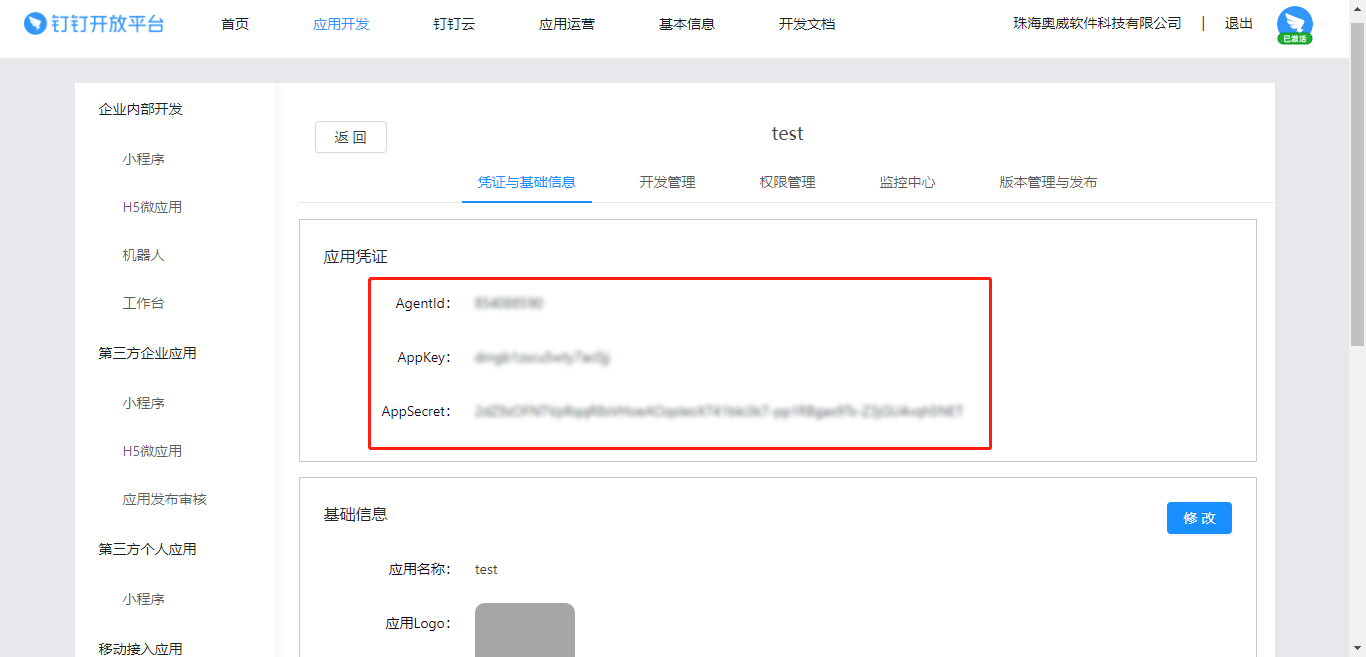The image size is (1366, 657).
Task: Open the 权限管理 tab
Action: tap(787, 182)
